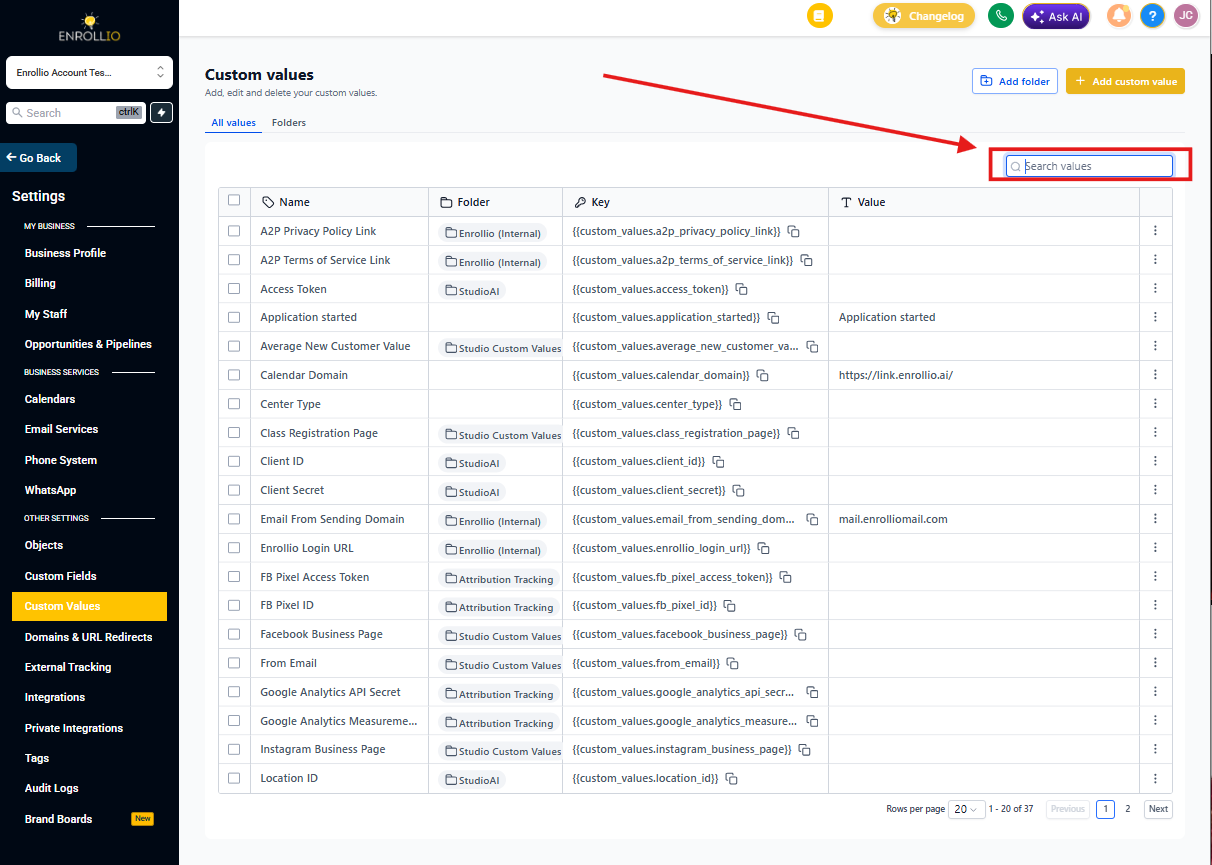
Task: Open the yellow notes icon in top bar
Action: [820, 16]
